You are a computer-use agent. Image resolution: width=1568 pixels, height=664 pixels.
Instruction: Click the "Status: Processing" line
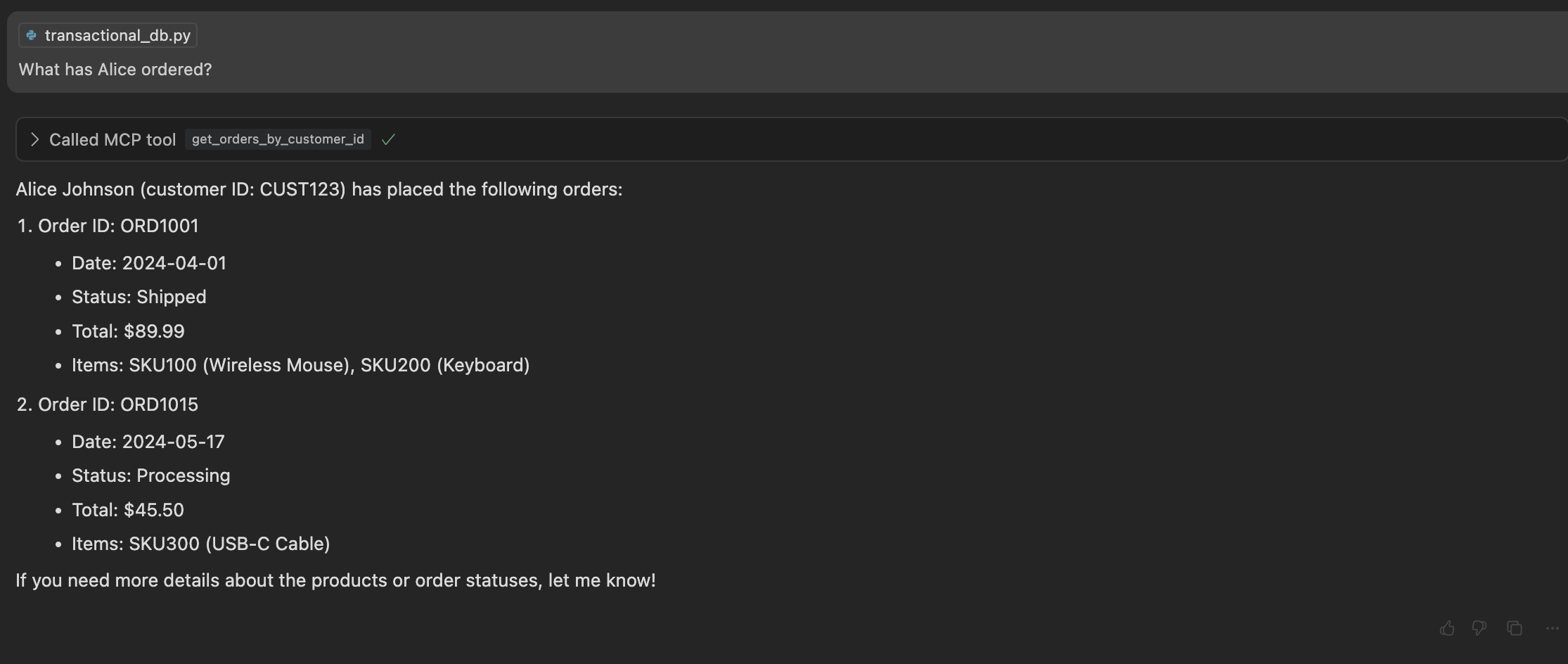150,475
